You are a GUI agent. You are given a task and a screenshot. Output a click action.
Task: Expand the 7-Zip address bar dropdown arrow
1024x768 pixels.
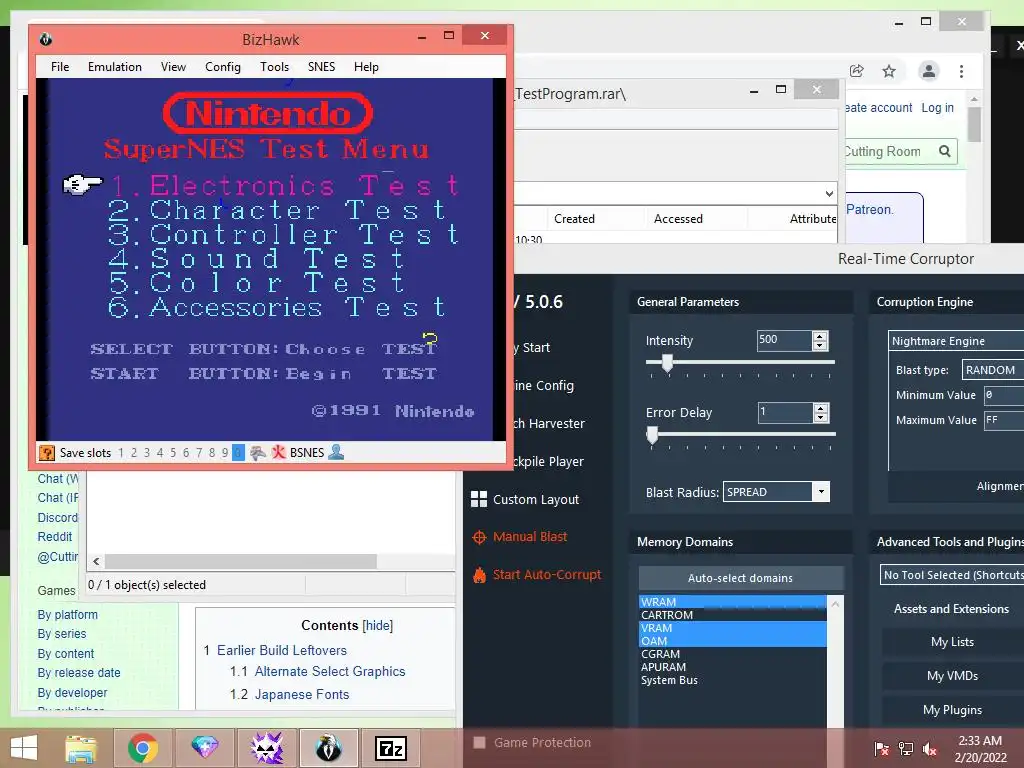[829, 194]
